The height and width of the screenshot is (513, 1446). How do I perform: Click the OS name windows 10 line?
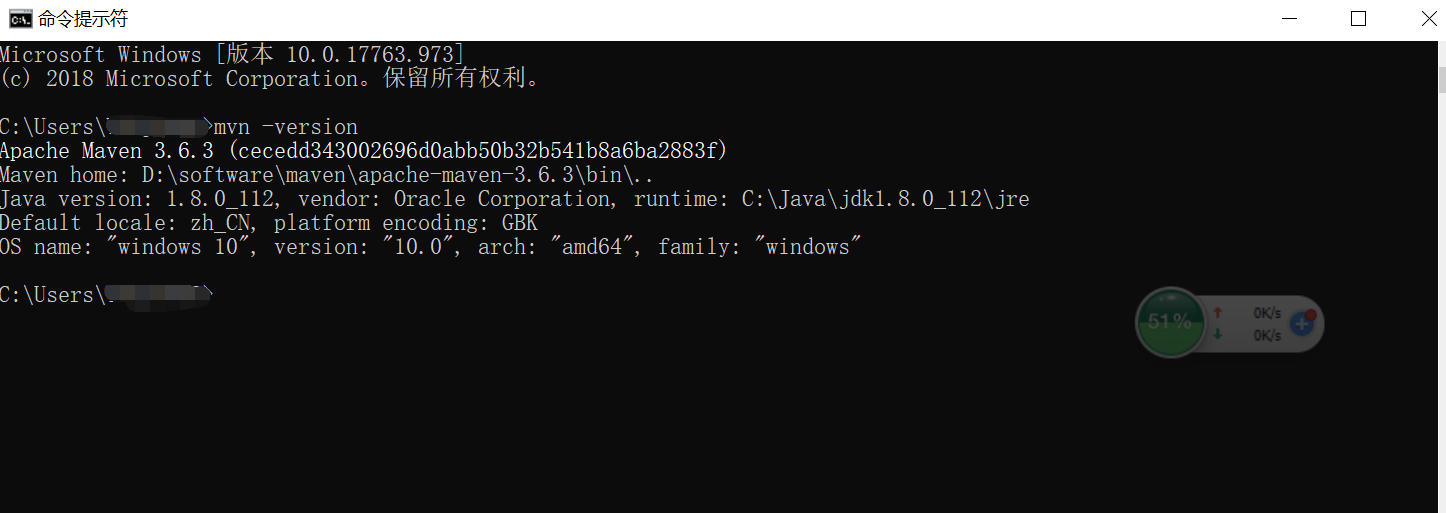pos(430,247)
